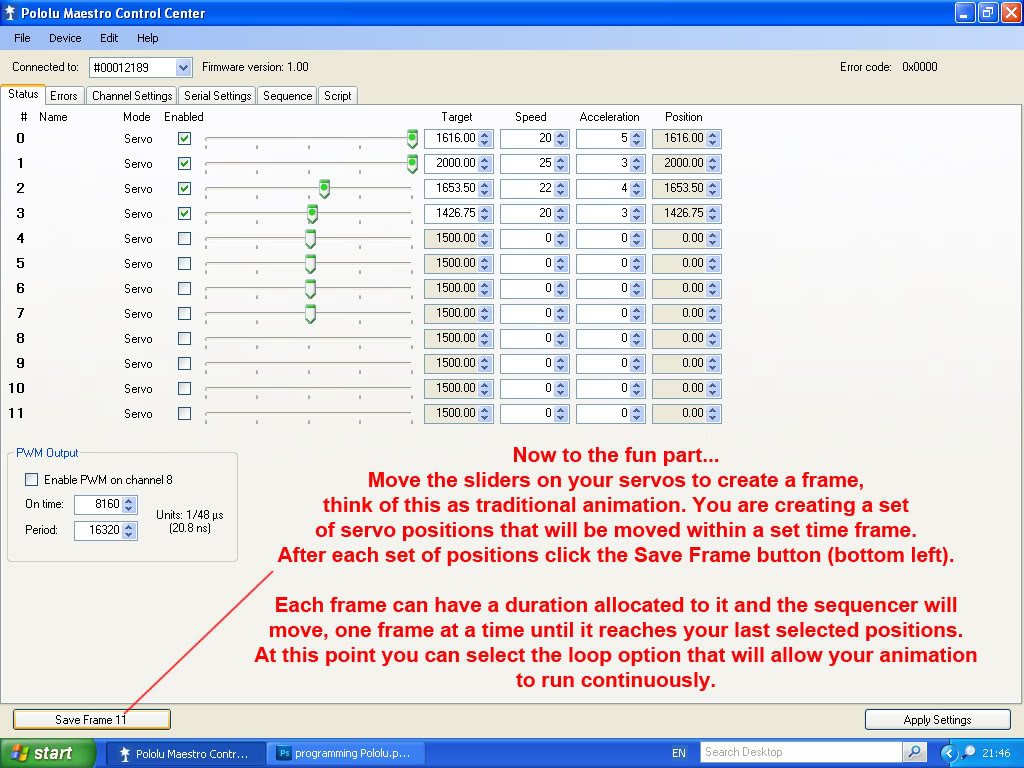Enable the channel 0 servo checkbox
This screenshot has width=1024, height=768.
click(x=185, y=138)
